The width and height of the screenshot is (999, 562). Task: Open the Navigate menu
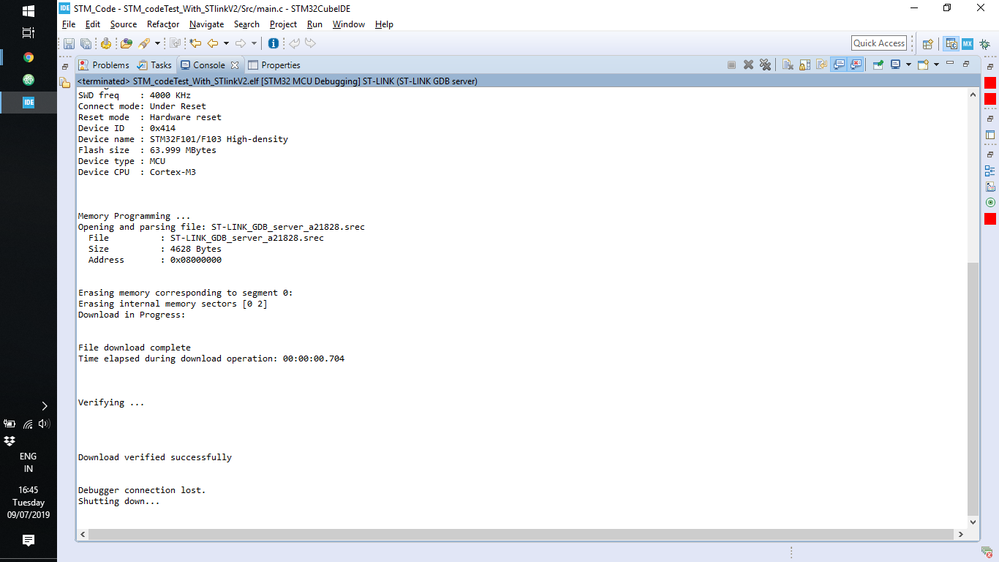(x=206, y=24)
